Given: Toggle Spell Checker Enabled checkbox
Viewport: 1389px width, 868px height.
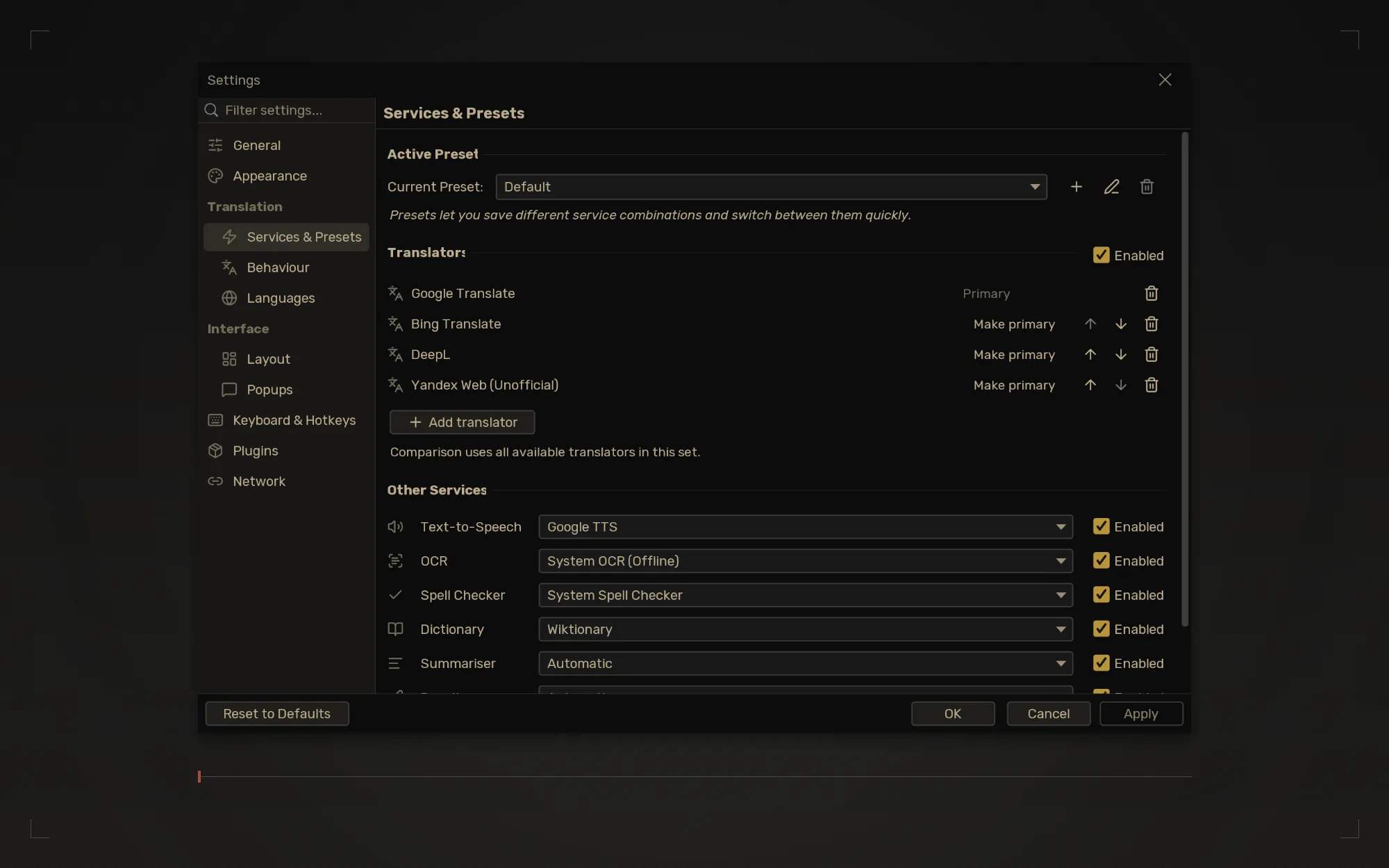Looking at the screenshot, I should [1101, 594].
